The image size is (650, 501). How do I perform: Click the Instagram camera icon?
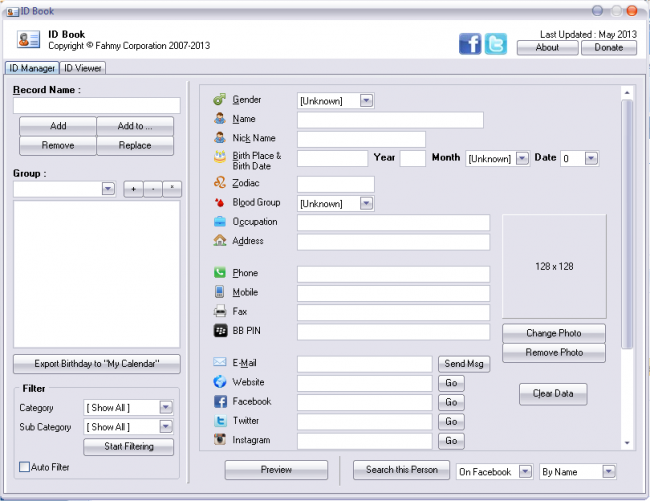pyautogui.click(x=220, y=440)
